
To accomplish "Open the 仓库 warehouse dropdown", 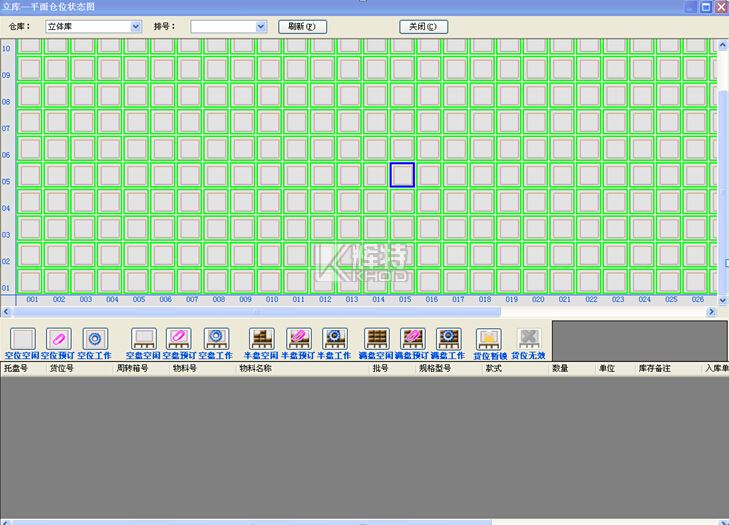I will (136, 27).
